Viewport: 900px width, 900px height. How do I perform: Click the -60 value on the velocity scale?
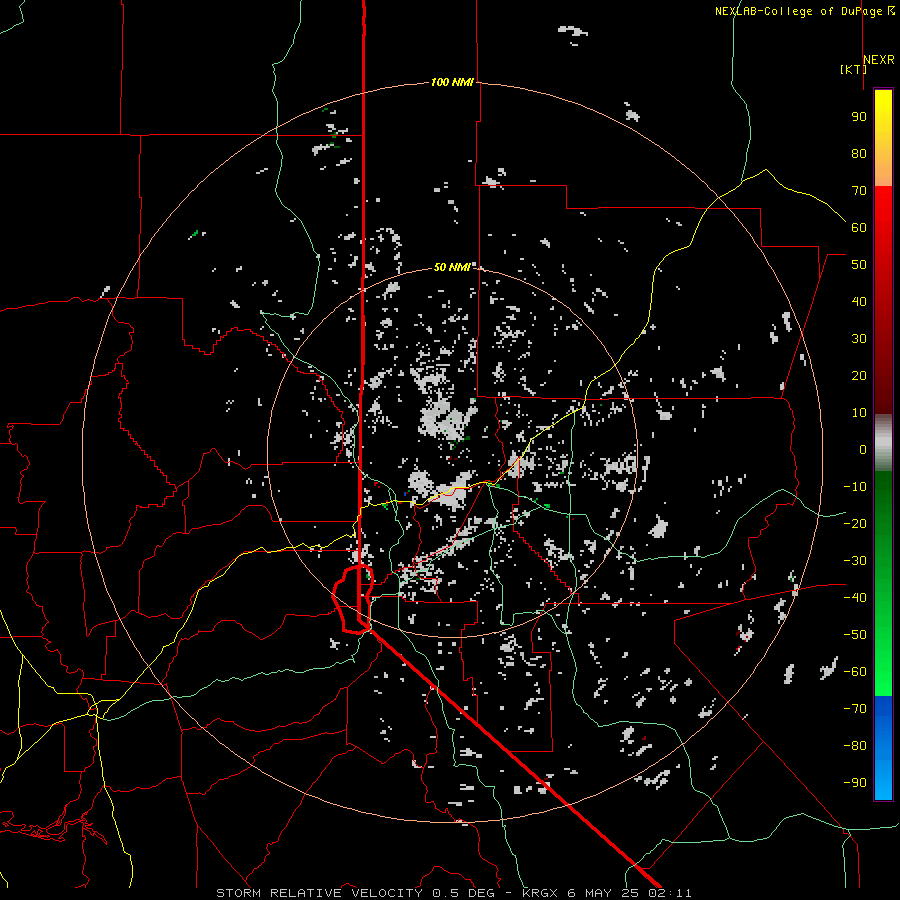tap(855, 672)
